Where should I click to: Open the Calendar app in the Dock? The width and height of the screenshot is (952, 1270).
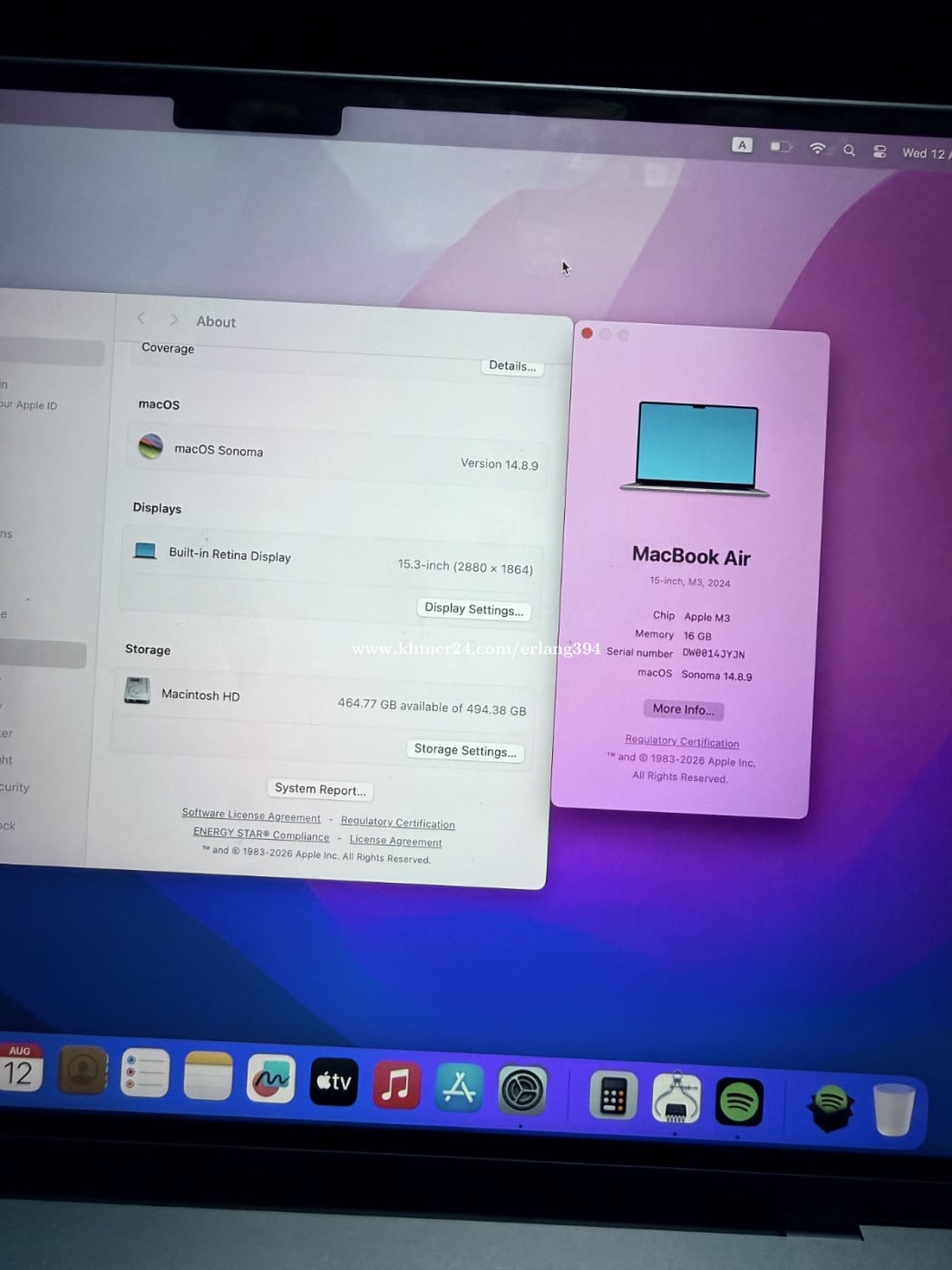coord(18,1068)
